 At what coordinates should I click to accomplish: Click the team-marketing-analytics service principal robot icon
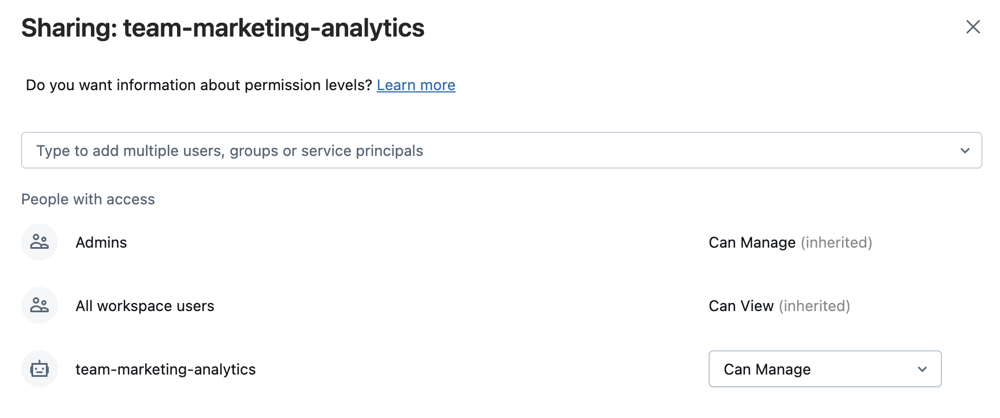(x=40, y=369)
